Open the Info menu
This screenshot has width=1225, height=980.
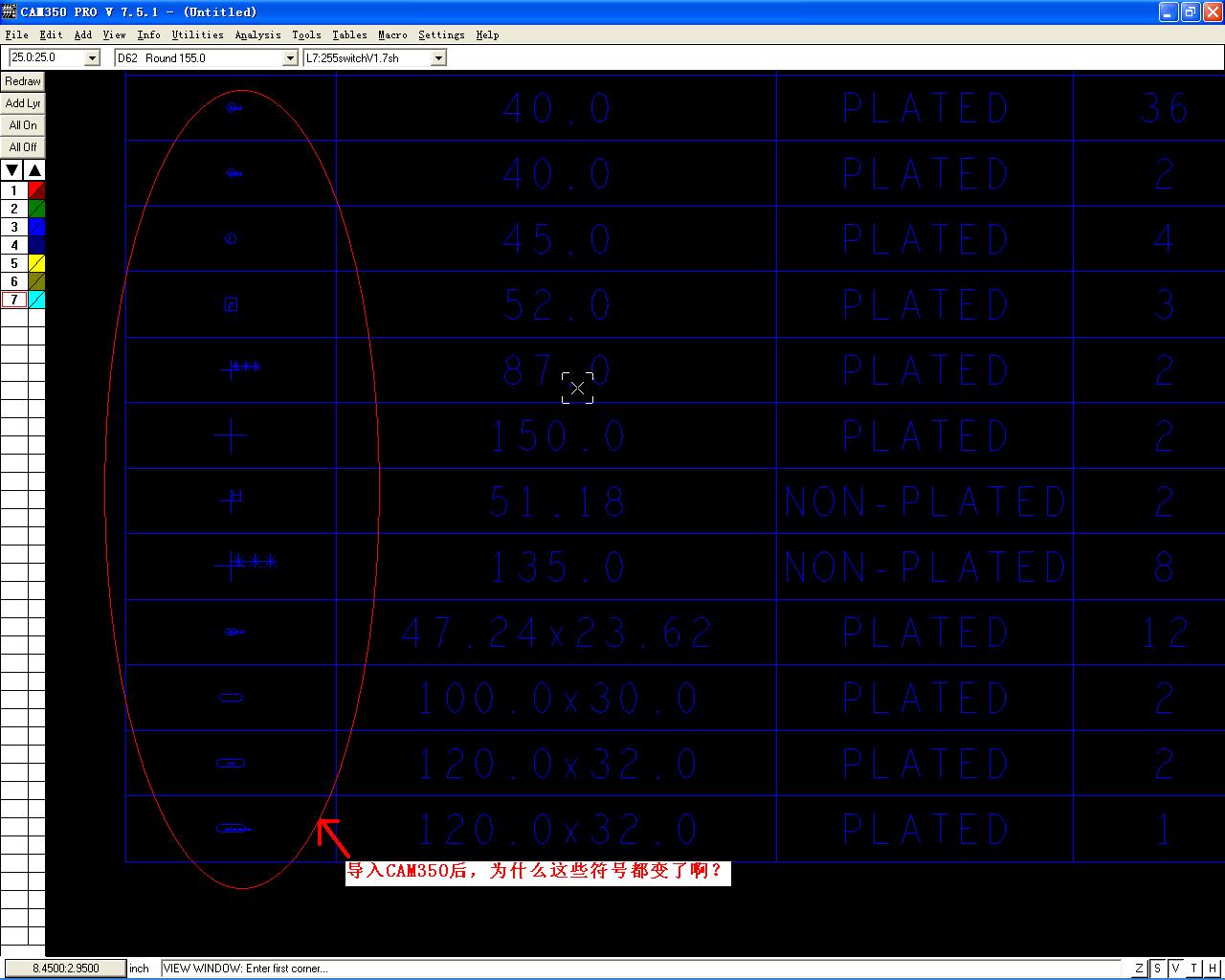(148, 34)
